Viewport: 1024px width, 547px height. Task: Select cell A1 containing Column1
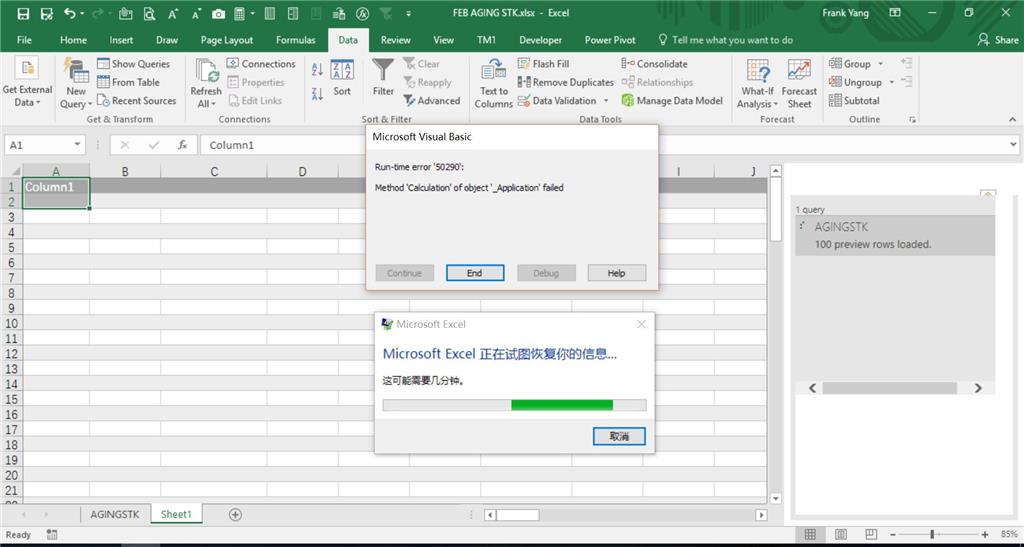click(x=56, y=187)
